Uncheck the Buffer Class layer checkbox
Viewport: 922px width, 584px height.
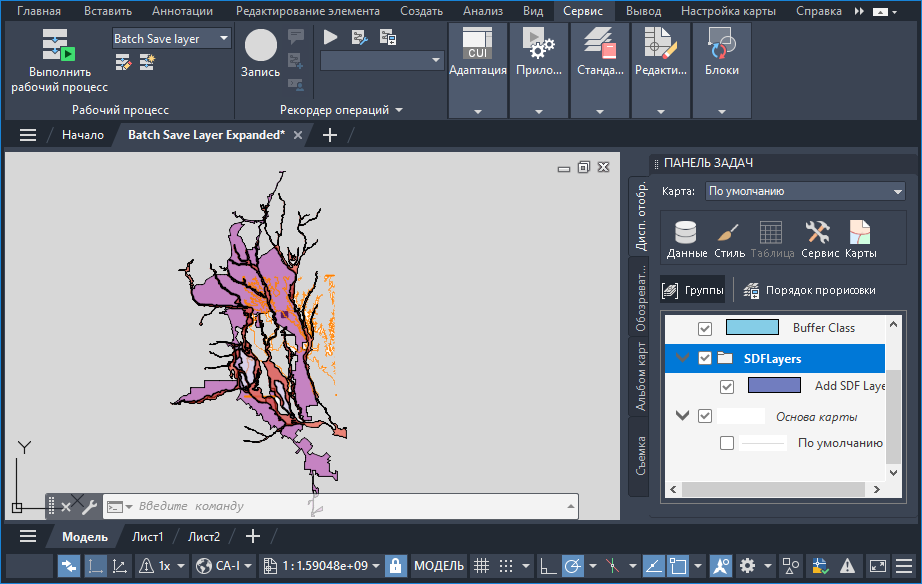[x=705, y=328]
